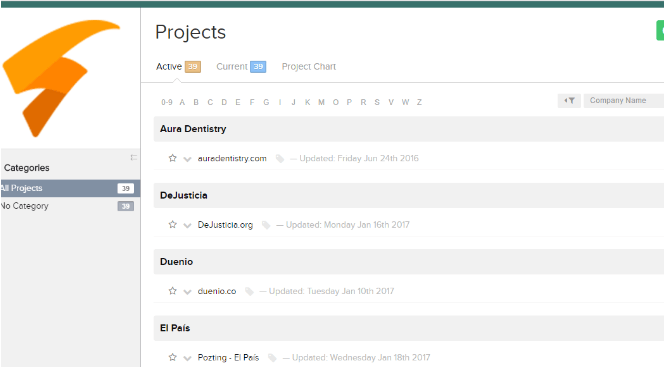Click Updated Wednesday Jan 18th 2017 text
The width and height of the screenshot is (665, 367).
point(361,358)
